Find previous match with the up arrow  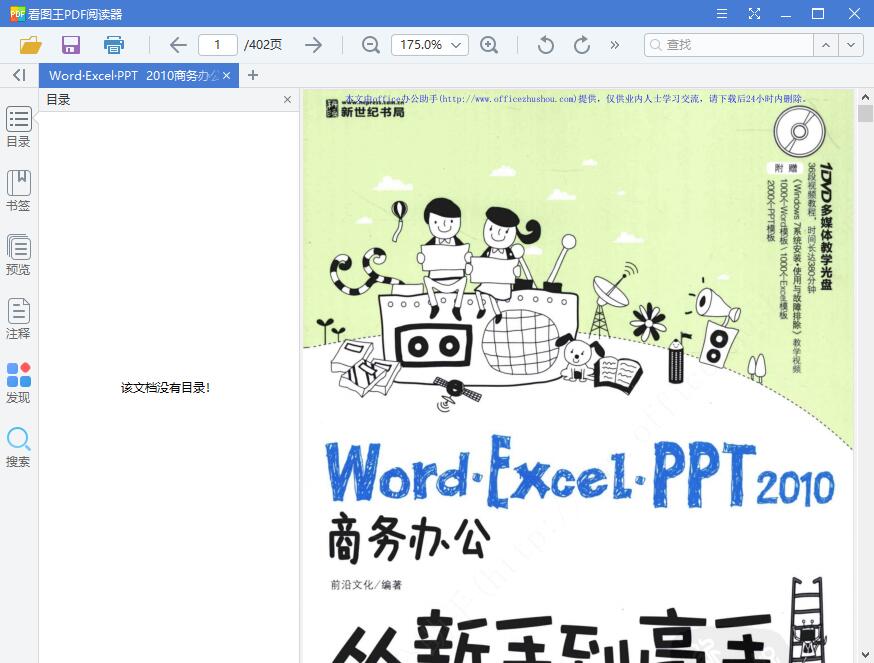click(826, 45)
